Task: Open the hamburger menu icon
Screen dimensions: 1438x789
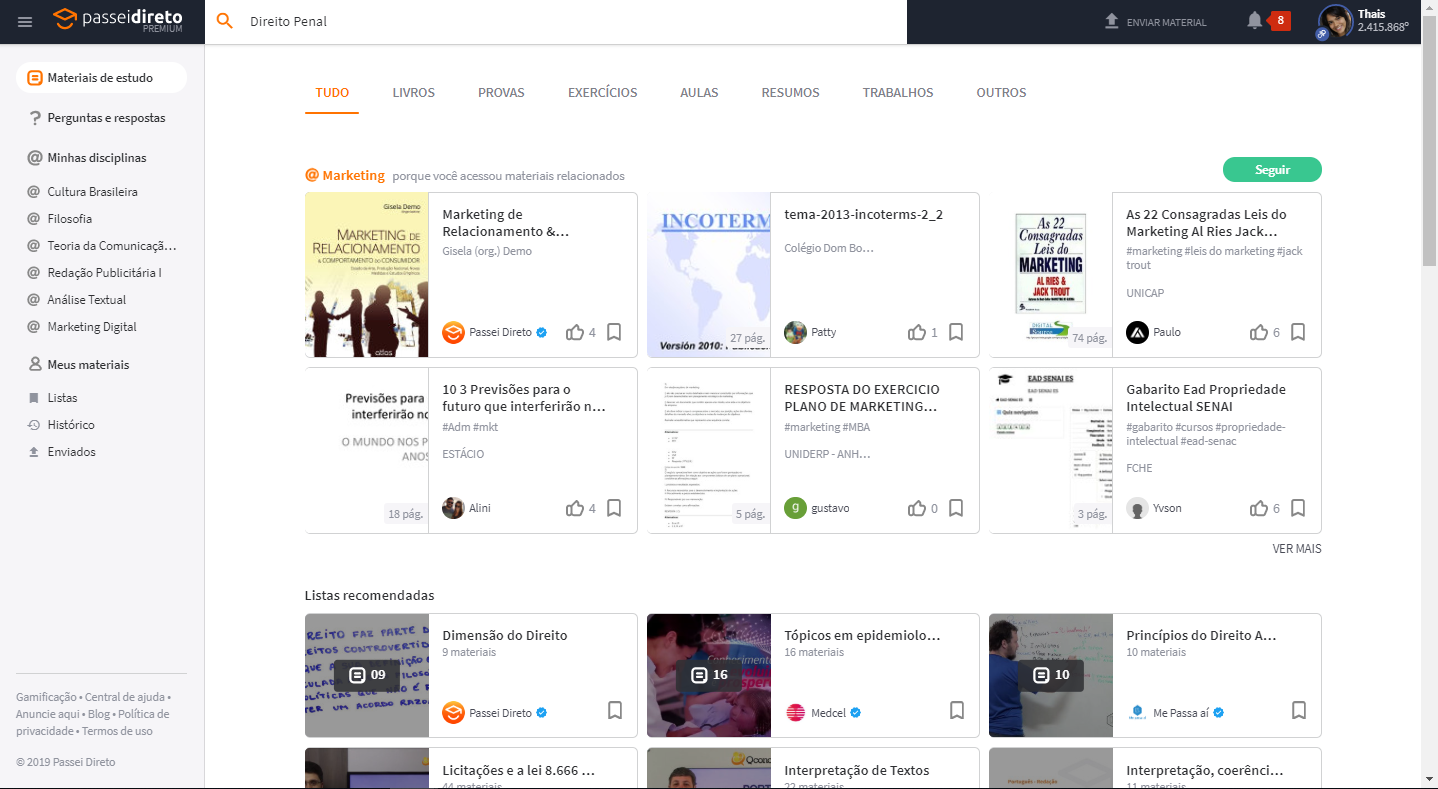Action: coord(25,22)
